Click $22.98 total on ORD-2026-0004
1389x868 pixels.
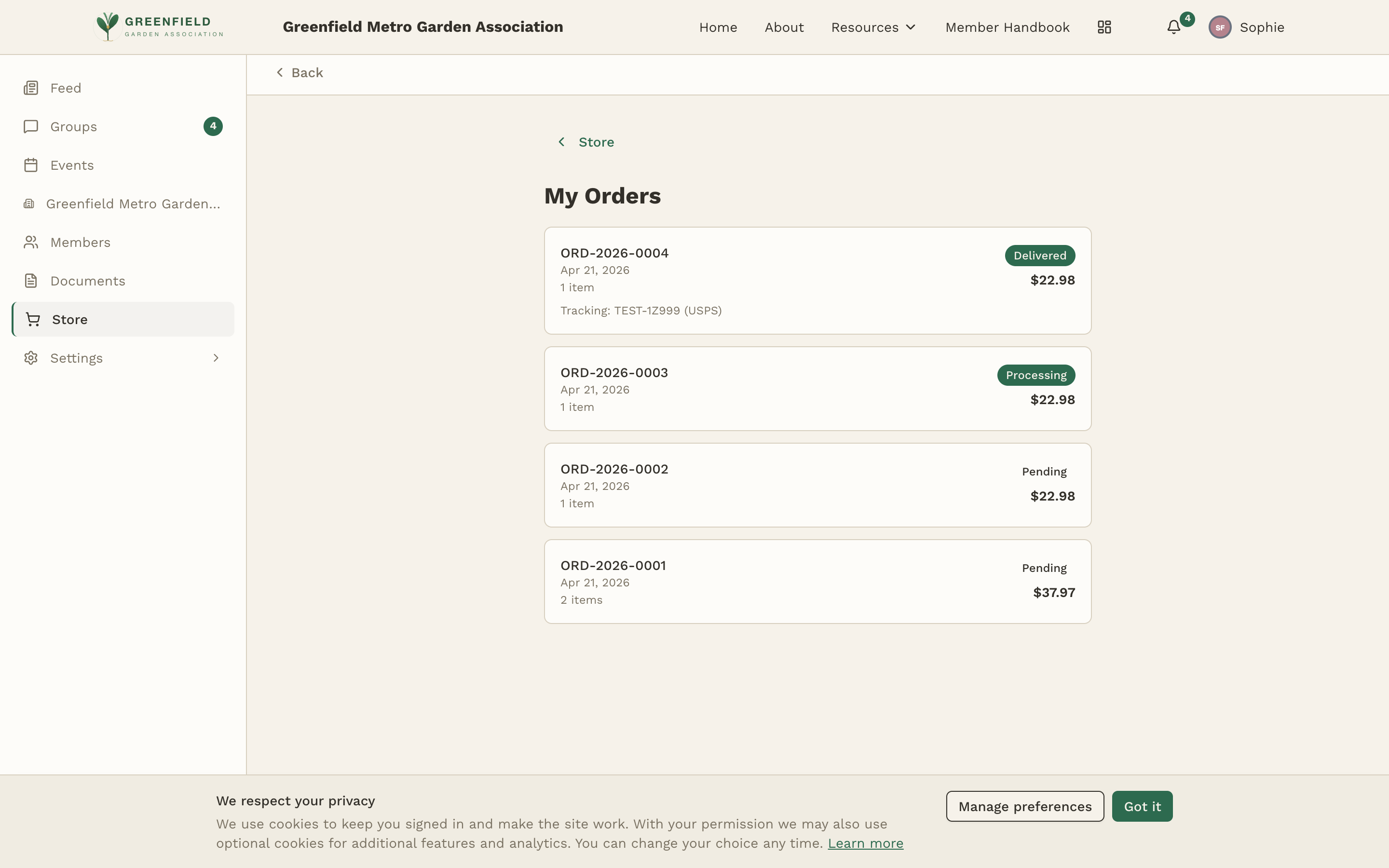[1052, 280]
